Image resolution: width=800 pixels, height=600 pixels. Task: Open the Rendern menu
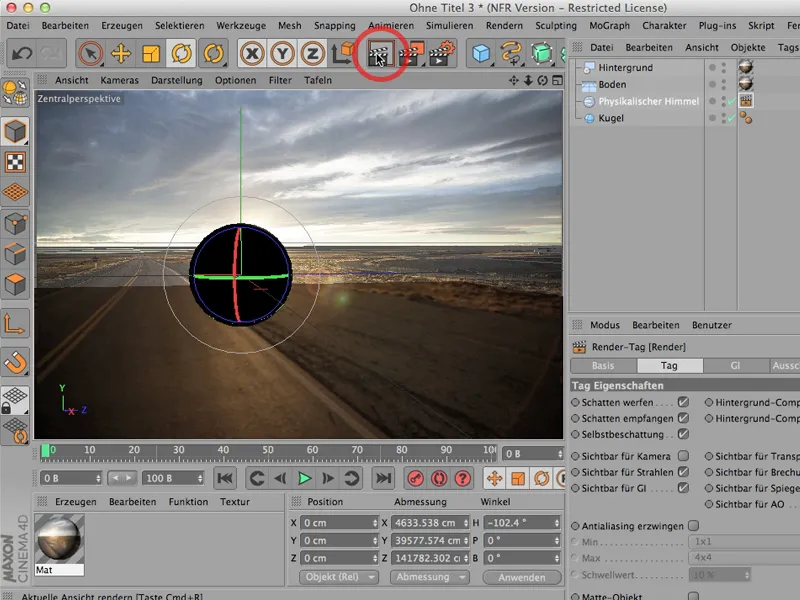click(504, 26)
